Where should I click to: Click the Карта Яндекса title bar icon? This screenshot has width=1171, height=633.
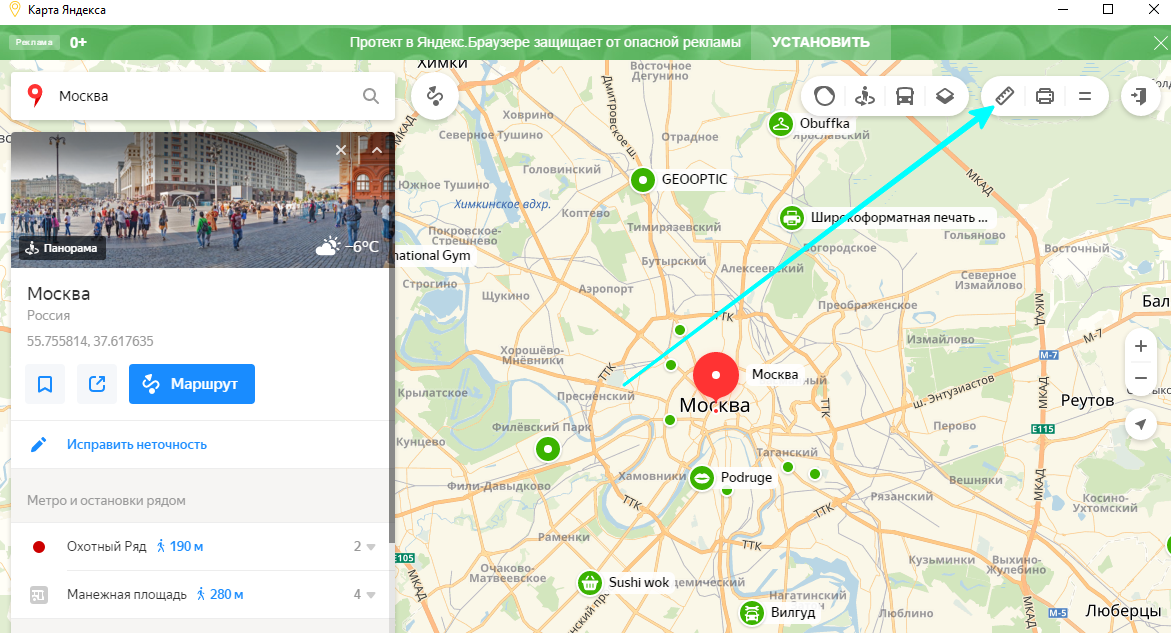13,10
